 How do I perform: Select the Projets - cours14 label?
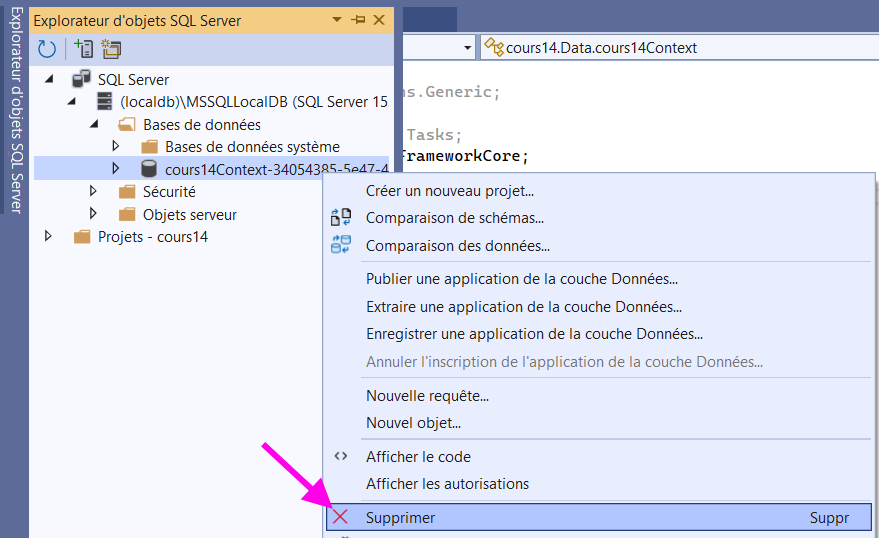(152, 236)
